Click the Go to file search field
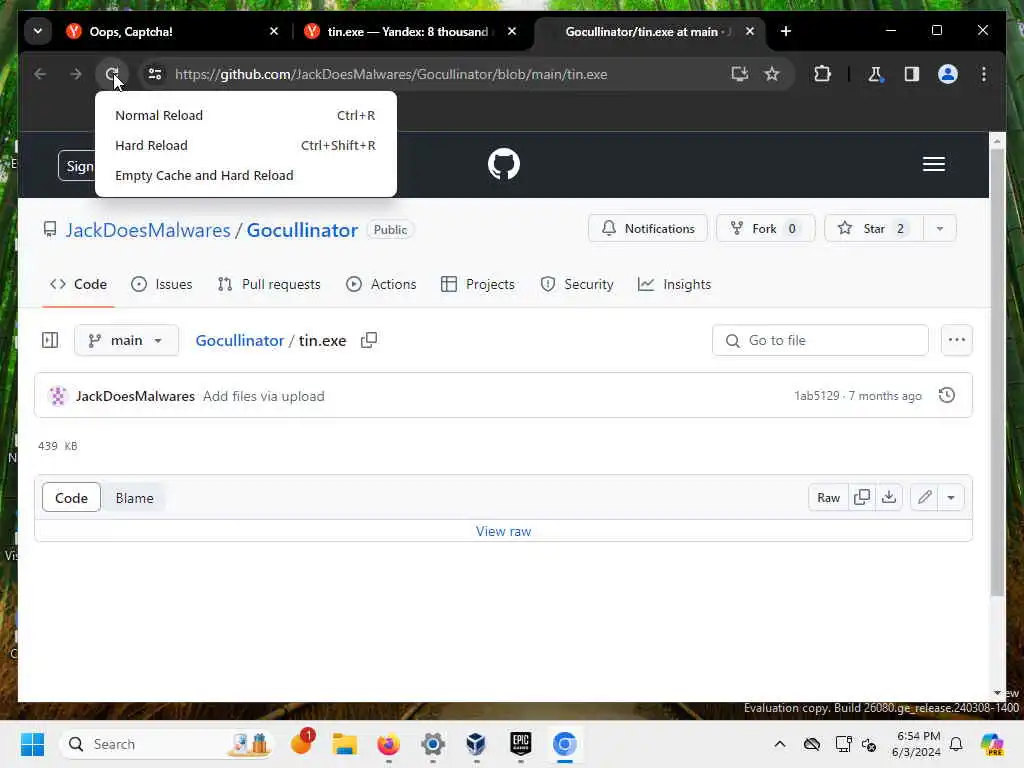The height and width of the screenshot is (768, 1024). pyautogui.click(x=820, y=340)
